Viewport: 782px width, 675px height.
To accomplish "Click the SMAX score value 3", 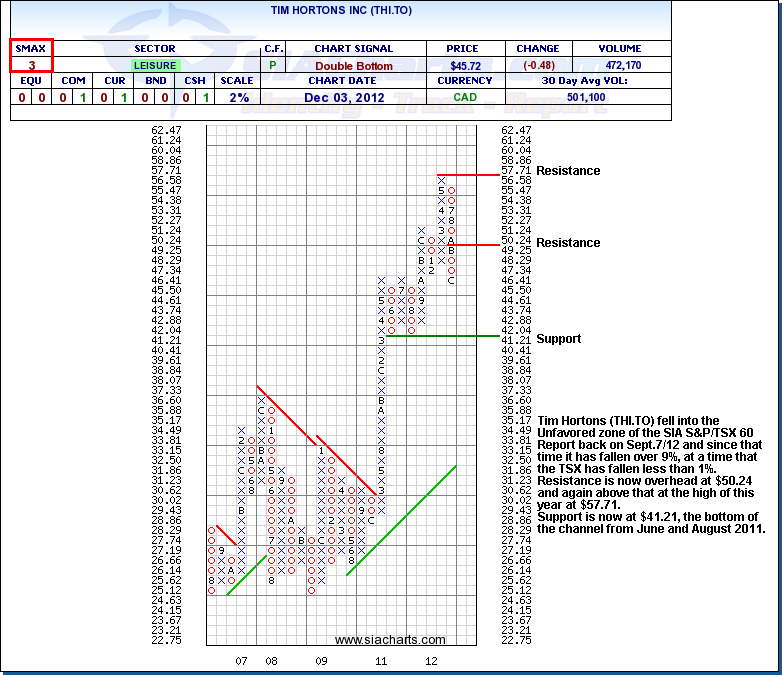I will [31, 65].
